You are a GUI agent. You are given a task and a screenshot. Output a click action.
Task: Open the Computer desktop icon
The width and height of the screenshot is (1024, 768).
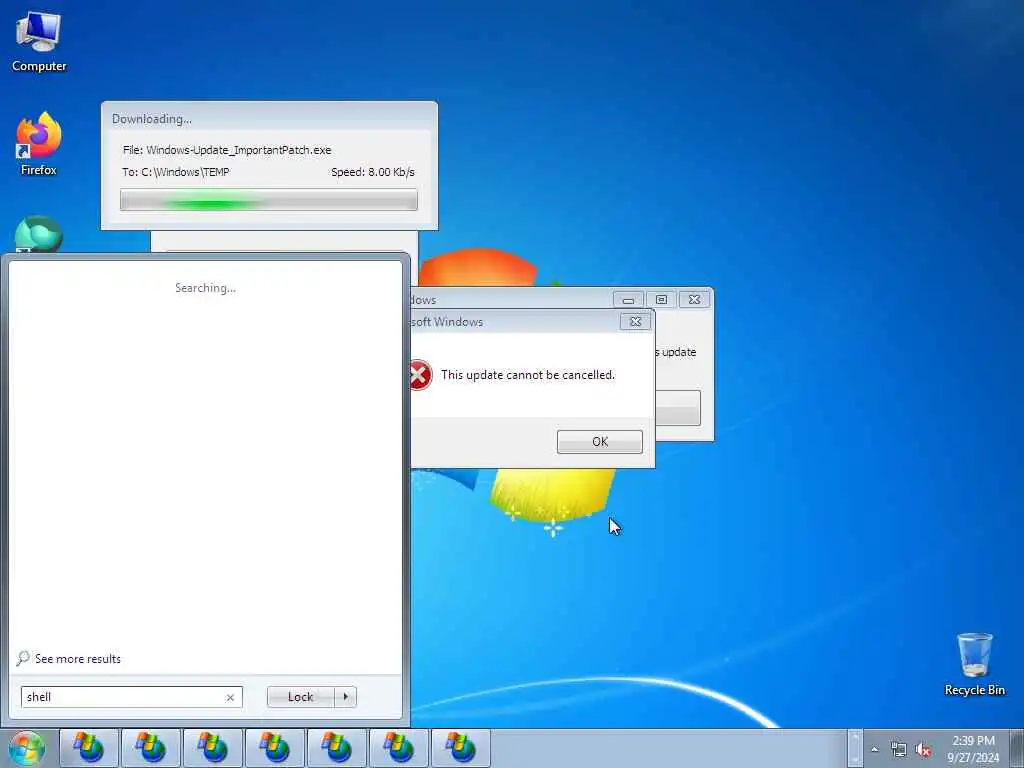pos(39,42)
